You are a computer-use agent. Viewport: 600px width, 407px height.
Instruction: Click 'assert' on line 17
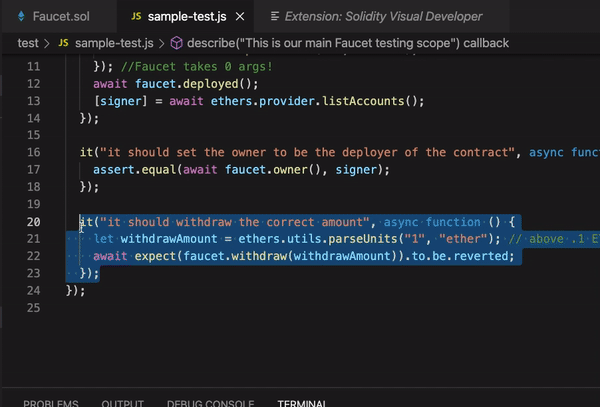[x=114, y=169]
